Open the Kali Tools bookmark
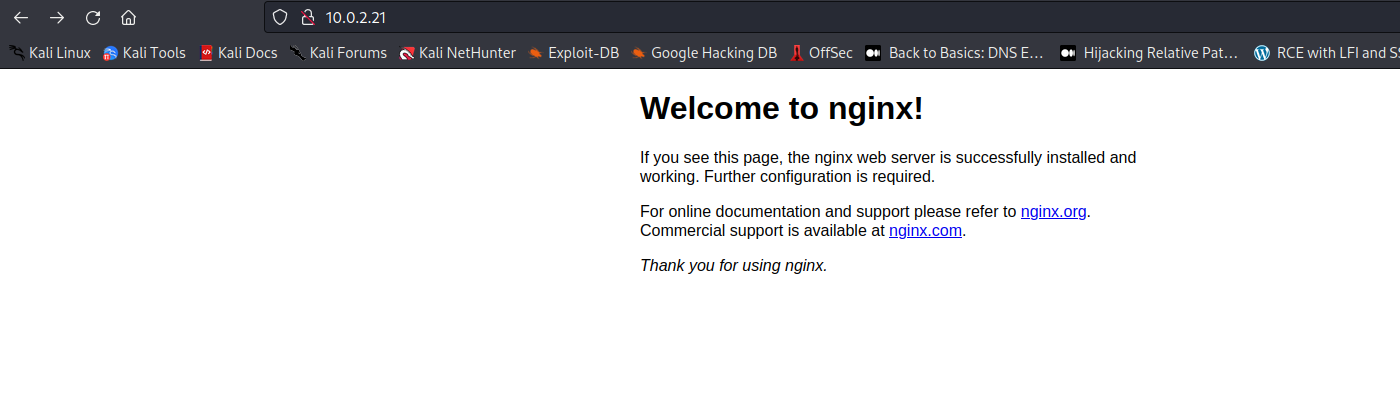Viewport: 1400px width, 412px height. 144,53
